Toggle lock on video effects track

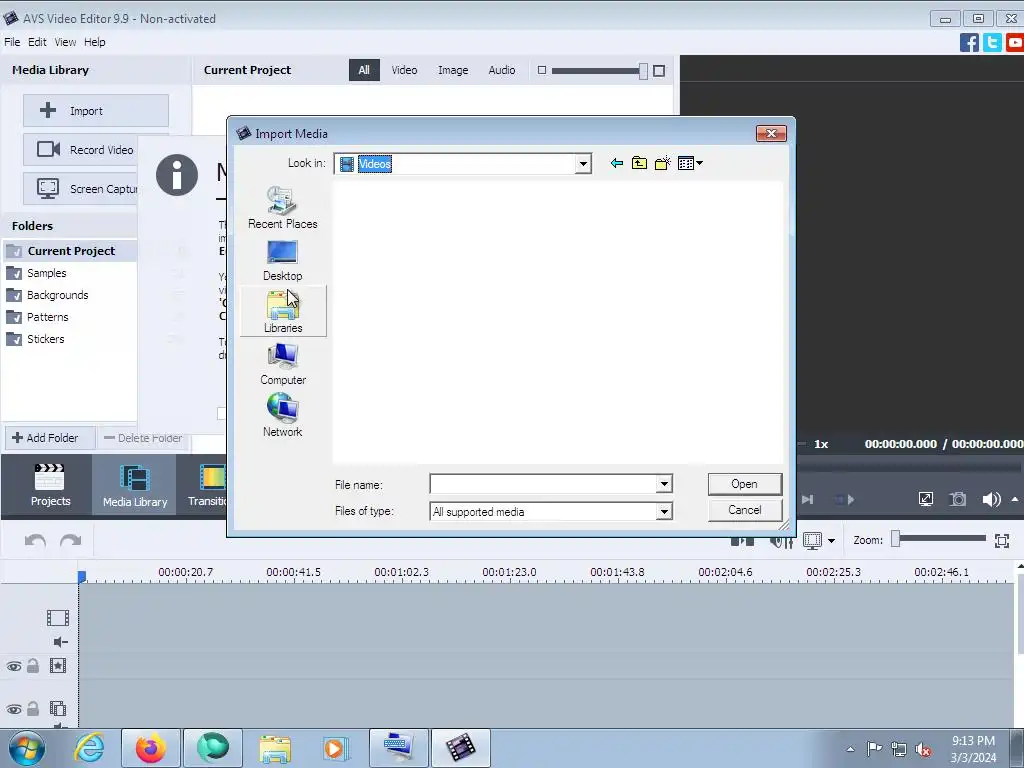tap(33, 666)
